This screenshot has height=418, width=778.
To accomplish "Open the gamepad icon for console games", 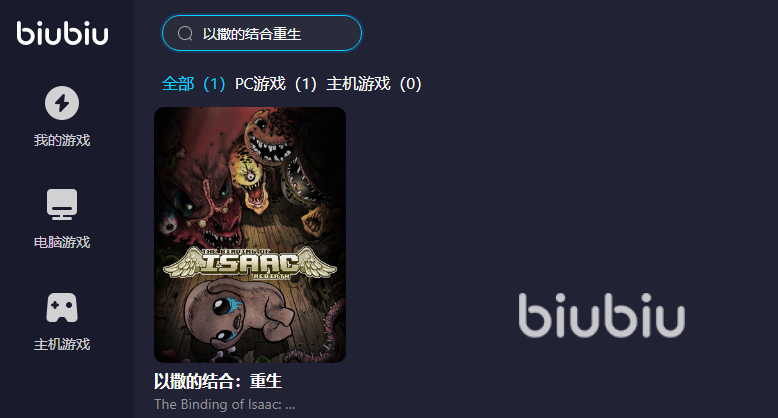I will (x=62, y=307).
